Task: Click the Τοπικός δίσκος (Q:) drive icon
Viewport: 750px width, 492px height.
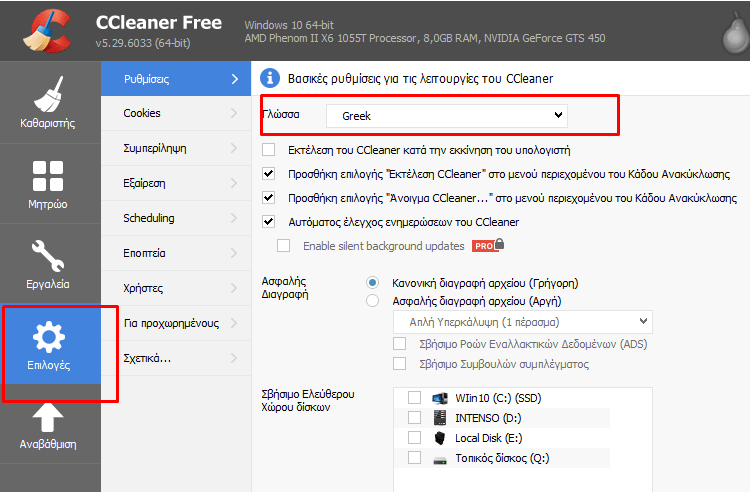Action: [440, 459]
